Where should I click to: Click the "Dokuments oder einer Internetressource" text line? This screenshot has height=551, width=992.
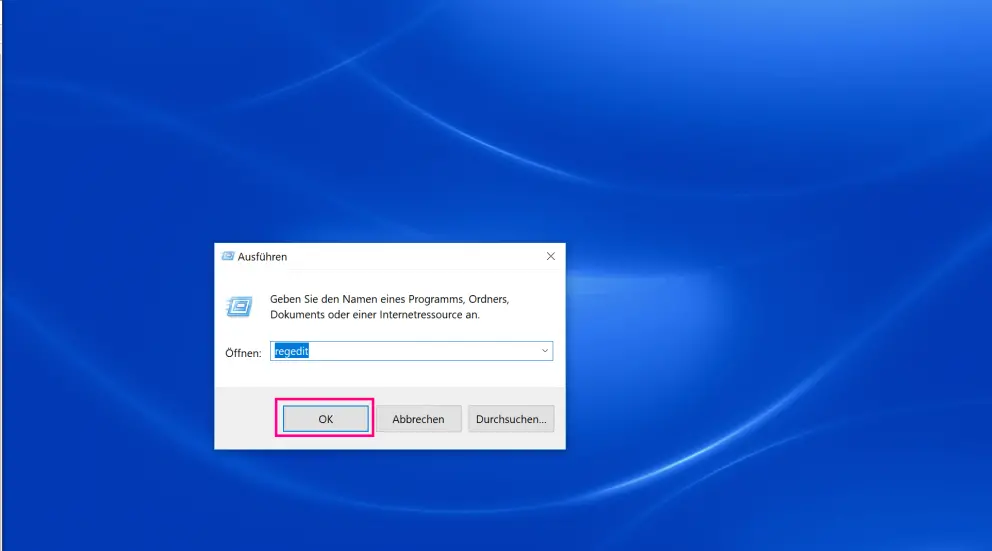point(375,314)
